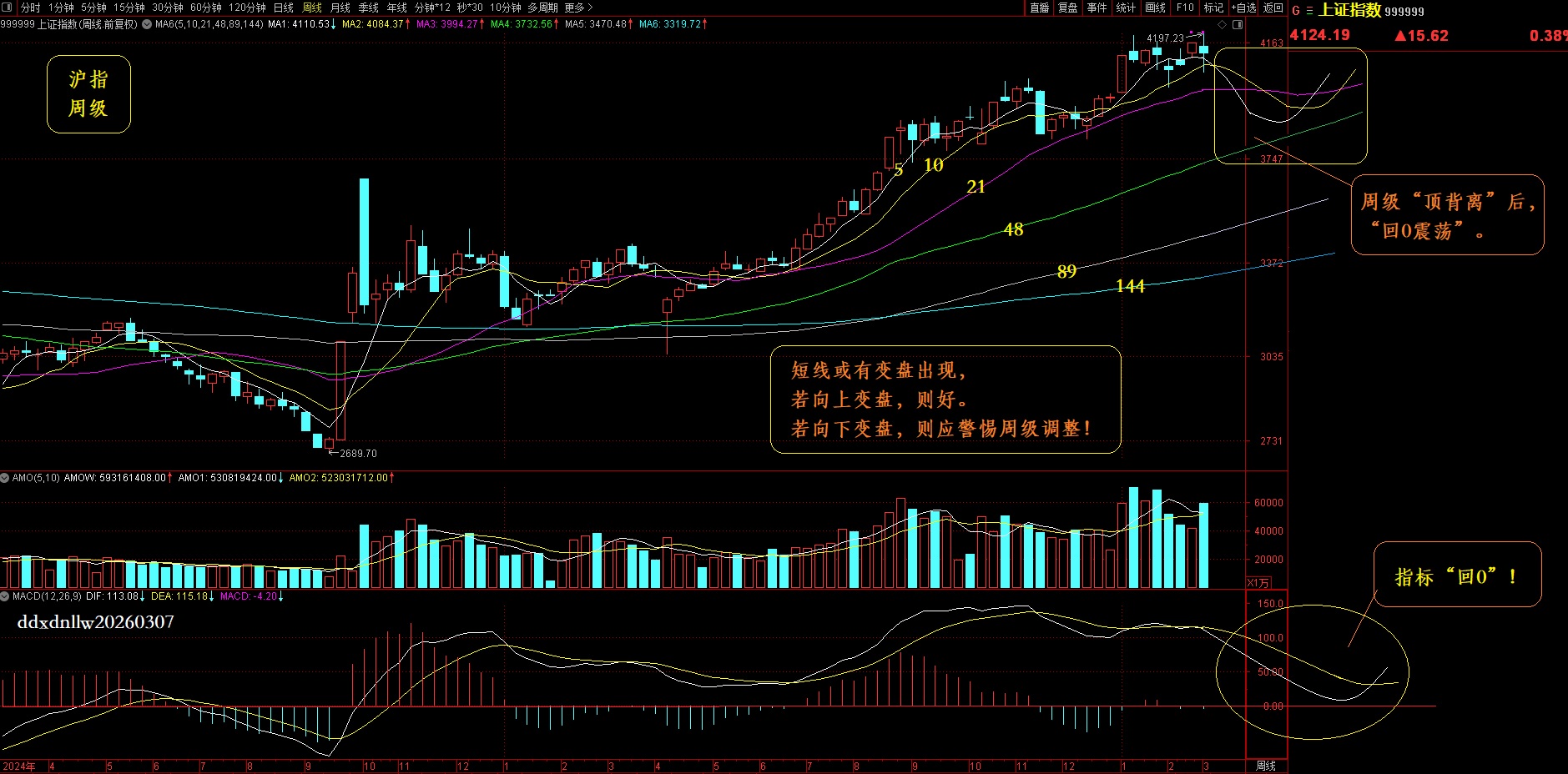1568x774 pixels.
Task: Click the 复盘 replay button
Action: pyautogui.click(x=1068, y=8)
